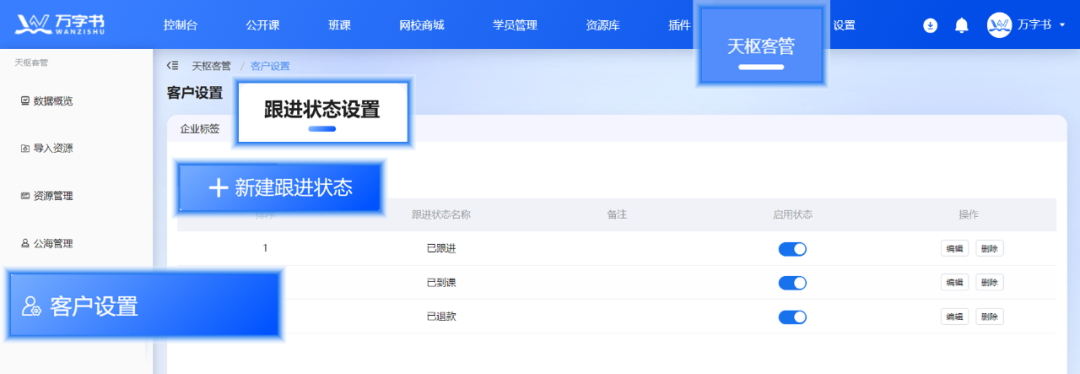Open 网校商城 in top navigation

coord(422,25)
